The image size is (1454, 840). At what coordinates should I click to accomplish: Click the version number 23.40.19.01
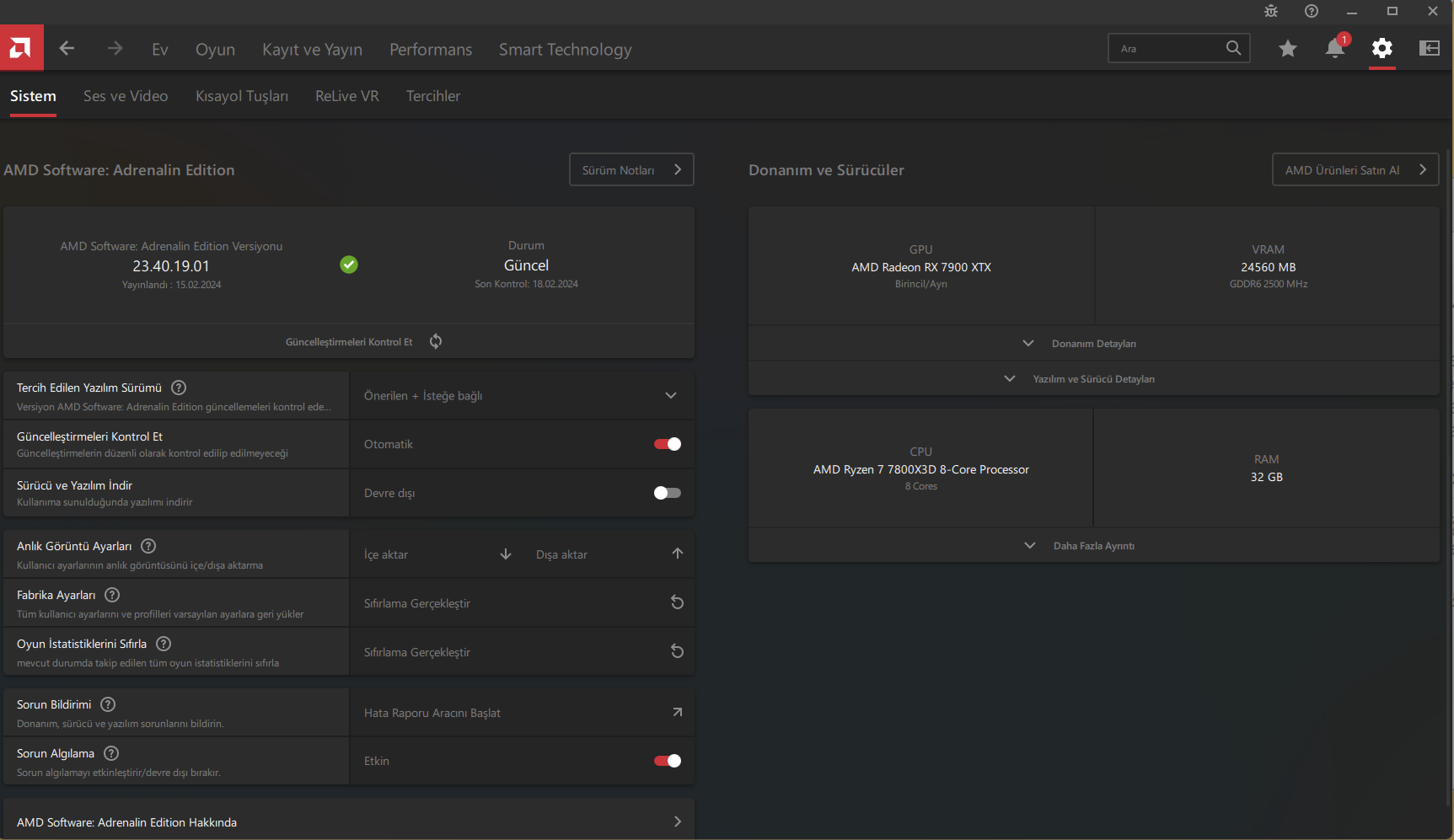[x=171, y=266]
